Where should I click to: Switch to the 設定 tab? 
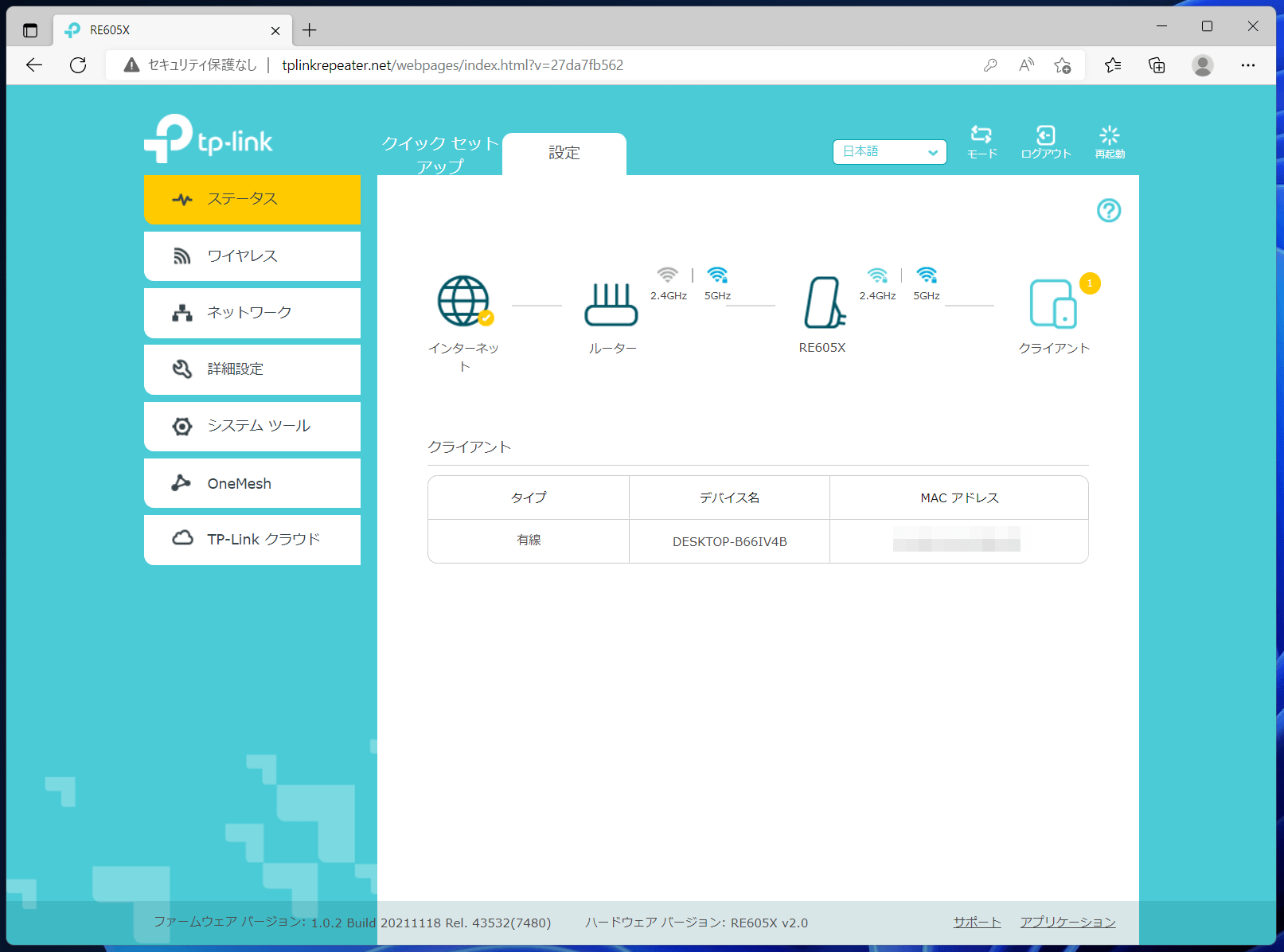click(x=564, y=154)
